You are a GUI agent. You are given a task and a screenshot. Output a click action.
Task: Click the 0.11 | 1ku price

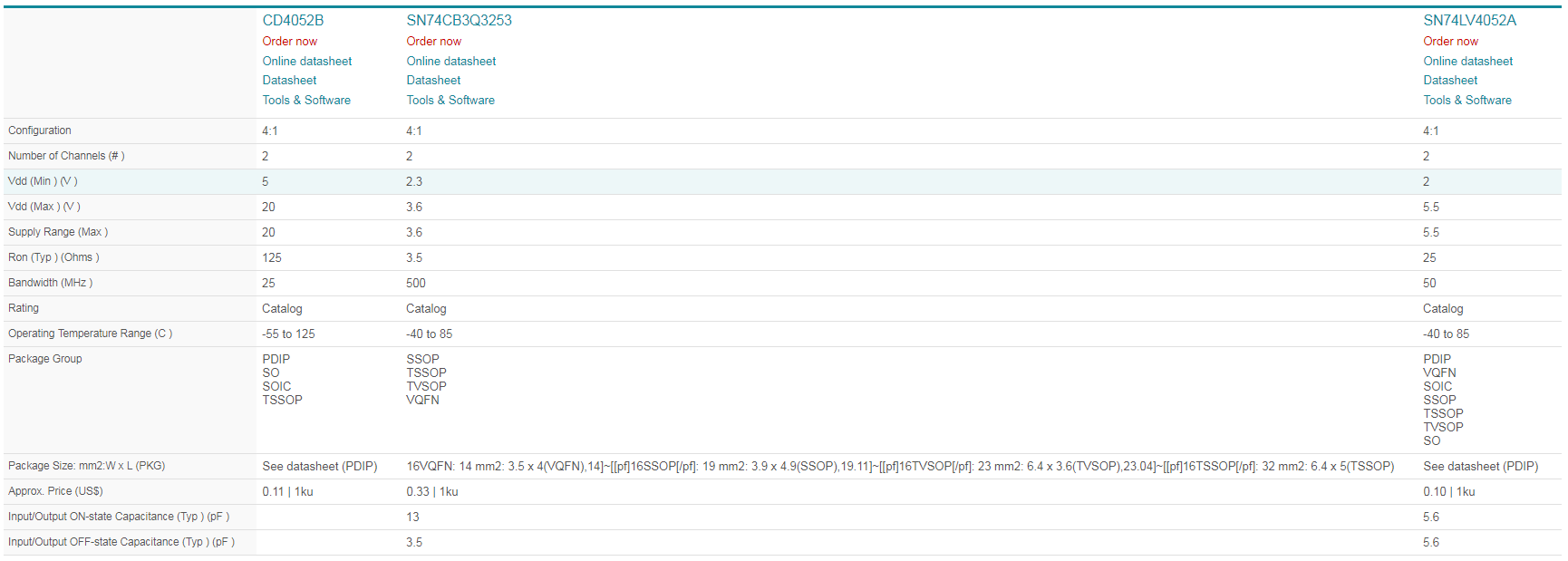pos(287,491)
